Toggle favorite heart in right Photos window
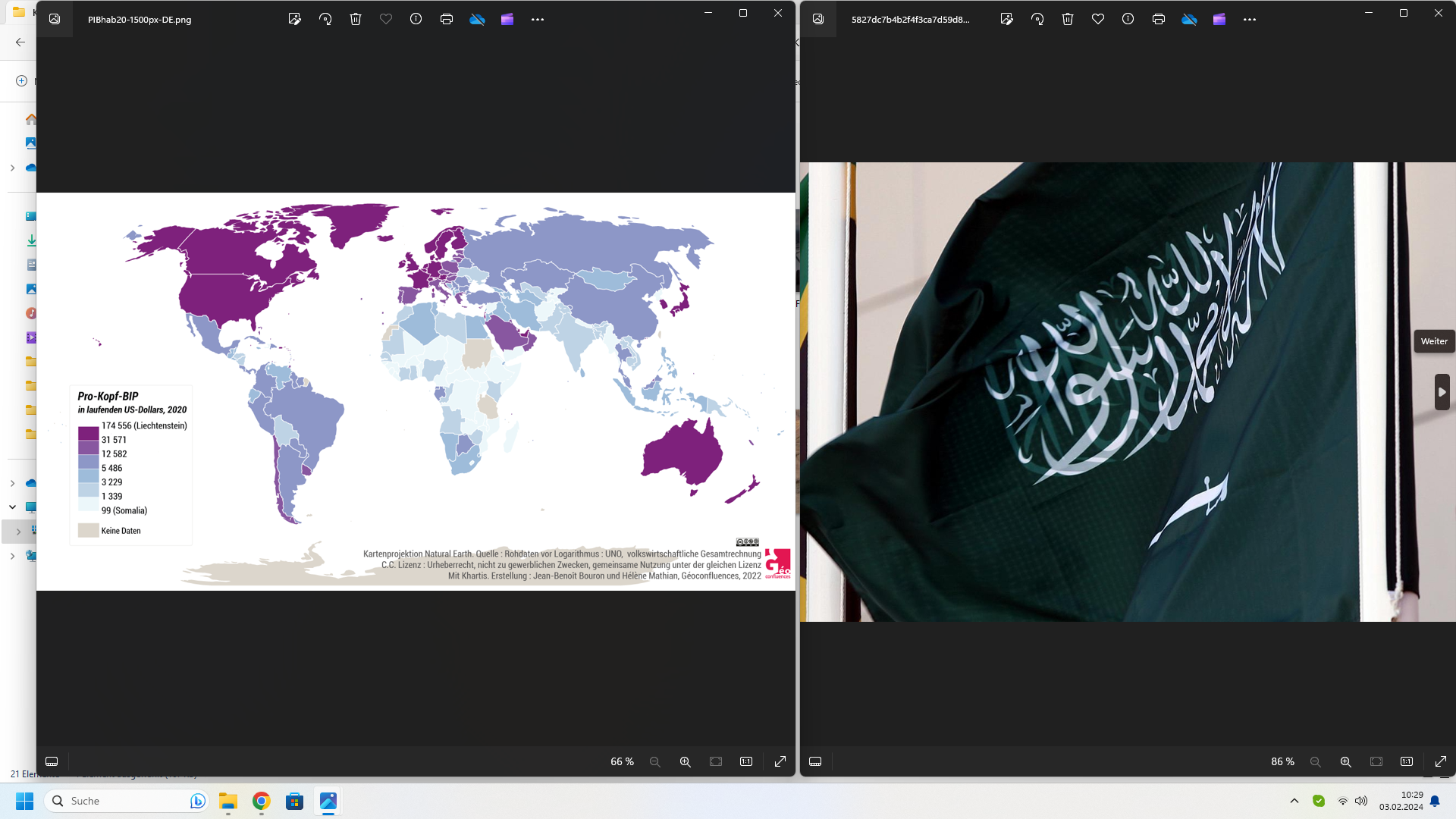 tap(1098, 19)
